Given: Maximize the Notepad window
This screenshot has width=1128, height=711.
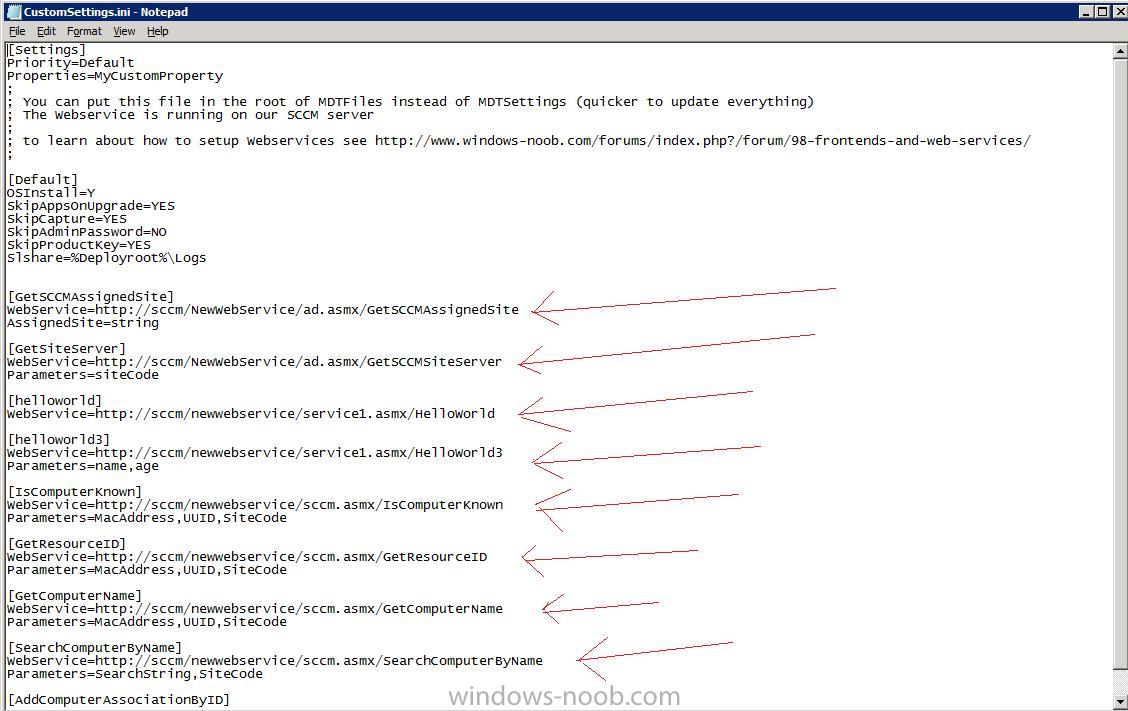Looking at the screenshot, I should pos(1102,12).
